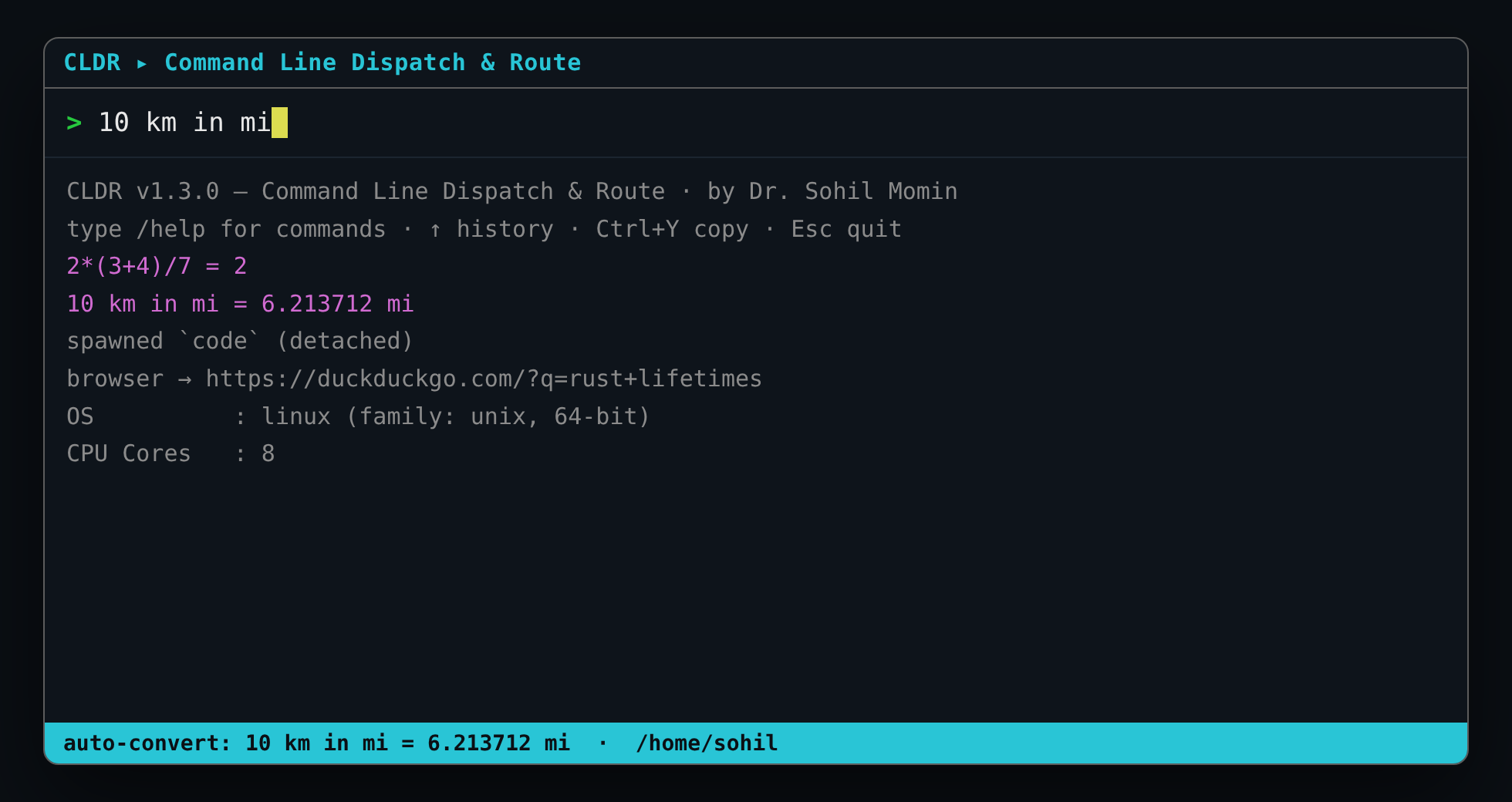Screen dimensions: 1512x802
Task: Click the "/home/sohil" path in status bar
Action: tap(707, 743)
